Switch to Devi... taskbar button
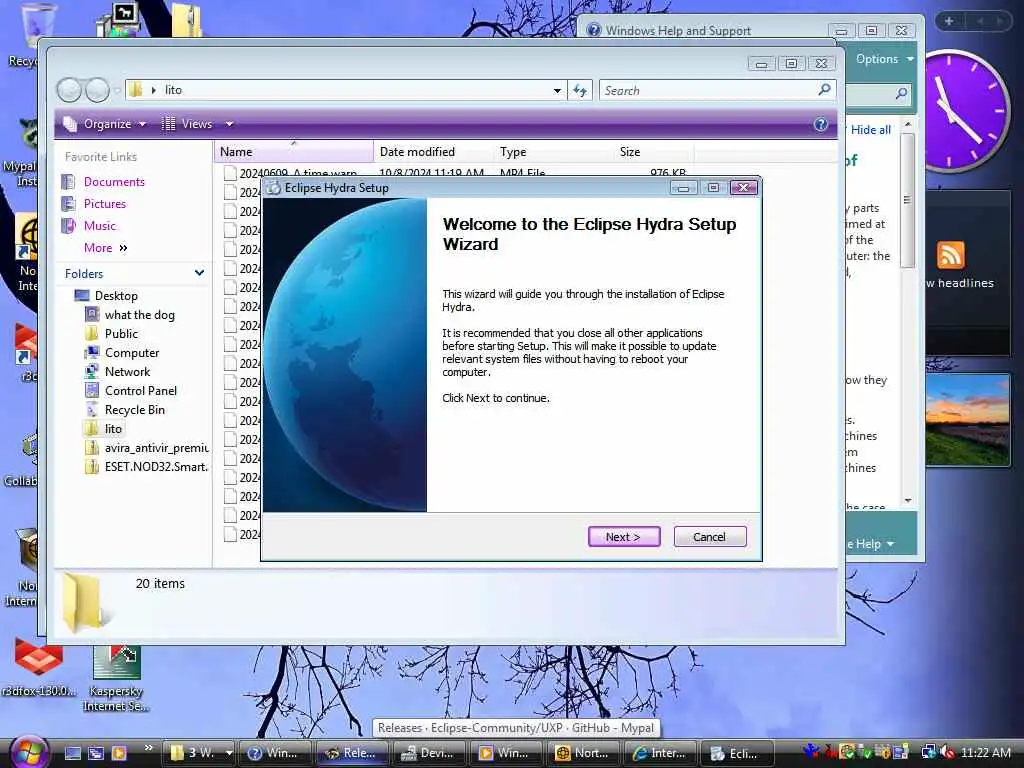This screenshot has width=1024, height=768. point(429,753)
